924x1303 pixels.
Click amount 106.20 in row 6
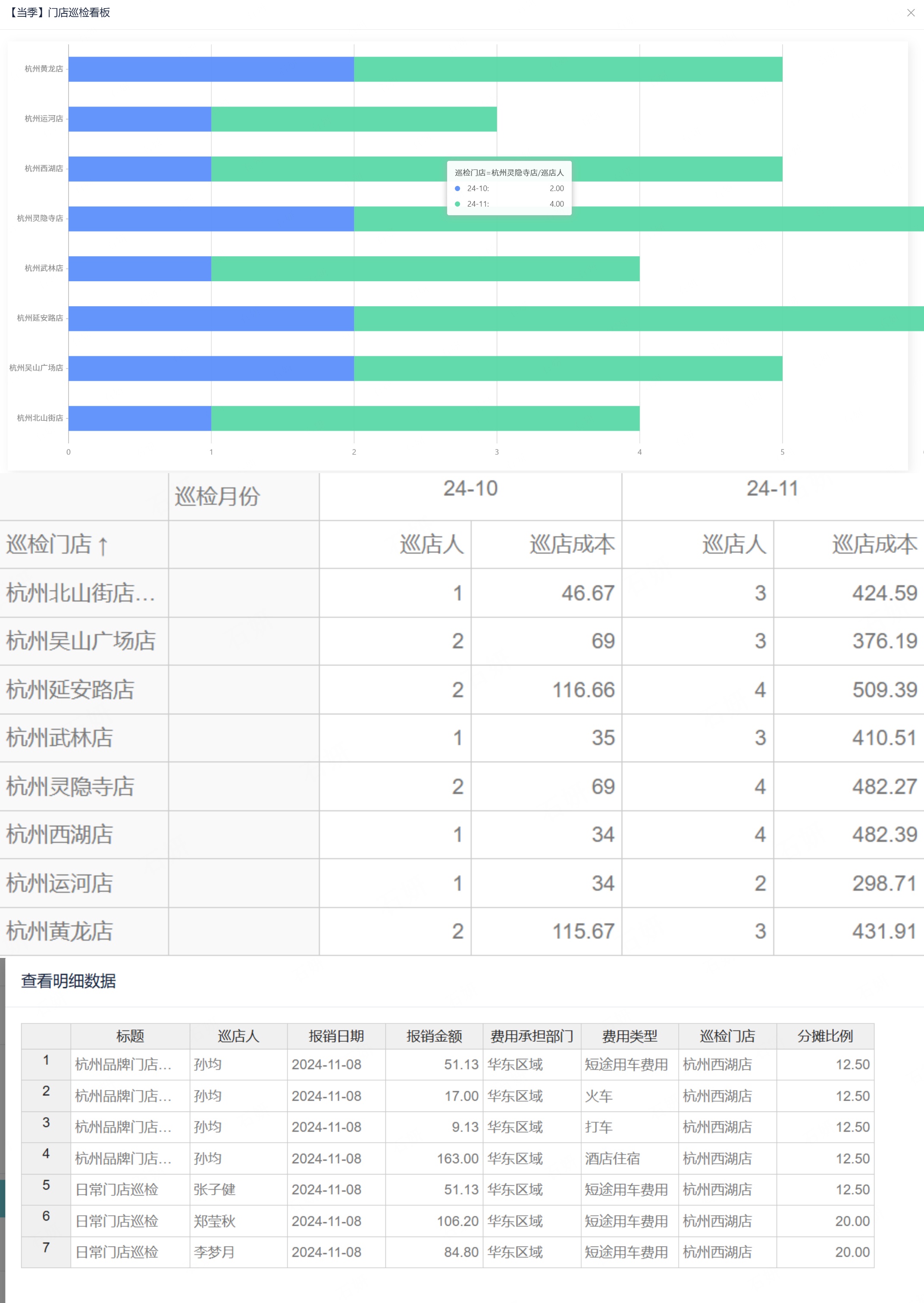coord(457,1221)
